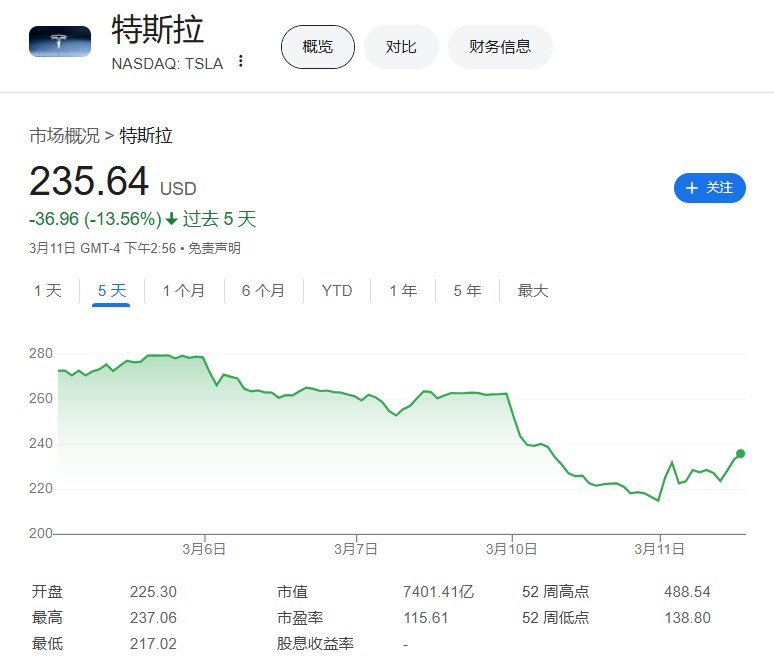
Task: Choose the YTD chart range
Action: click(337, 290)
